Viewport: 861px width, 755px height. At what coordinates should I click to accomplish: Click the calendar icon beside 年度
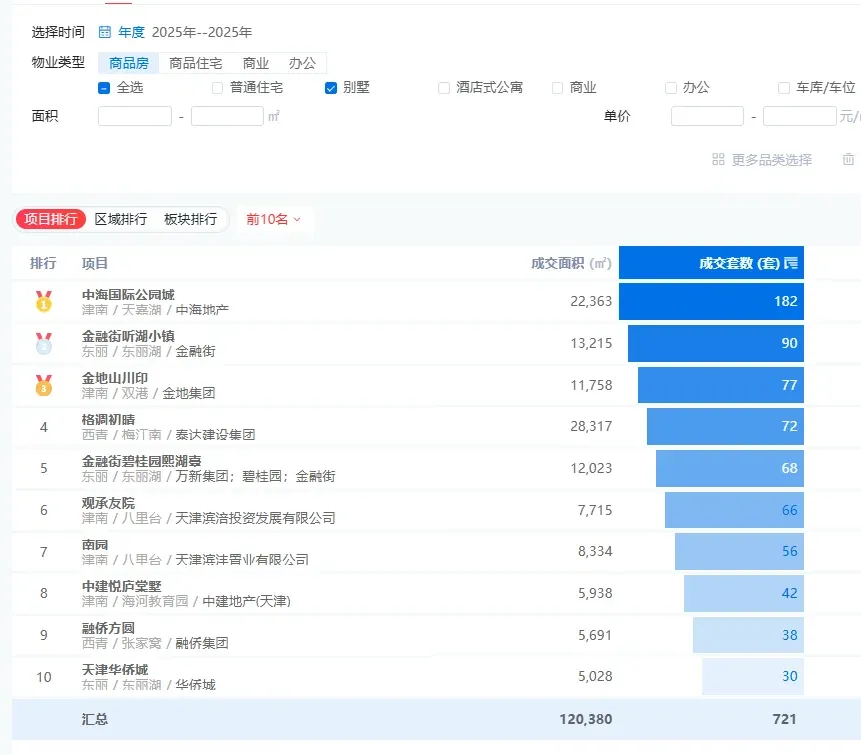pos(105,32)
